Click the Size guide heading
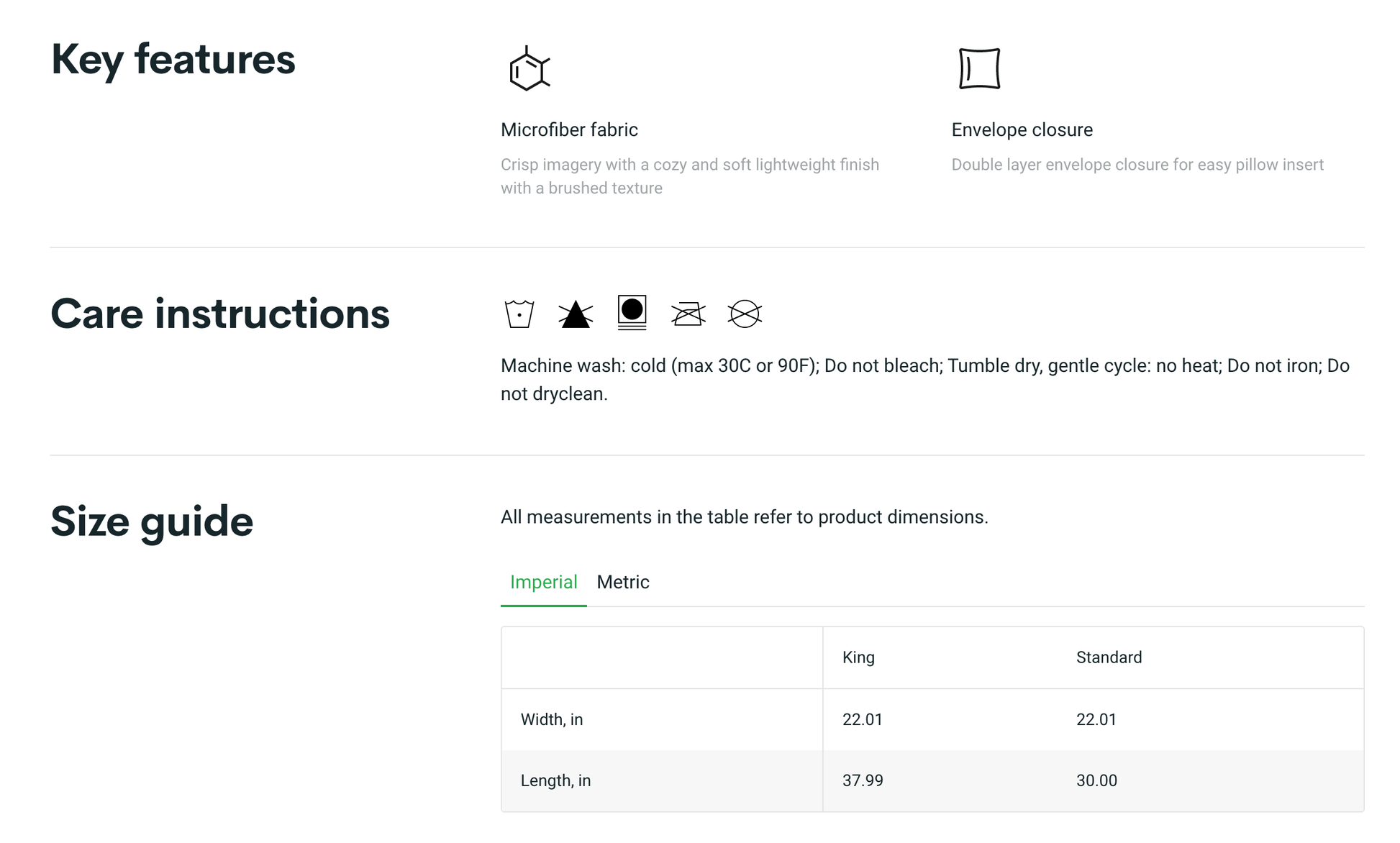Viewport: 1400px width, 843px height. coord(152,521)
